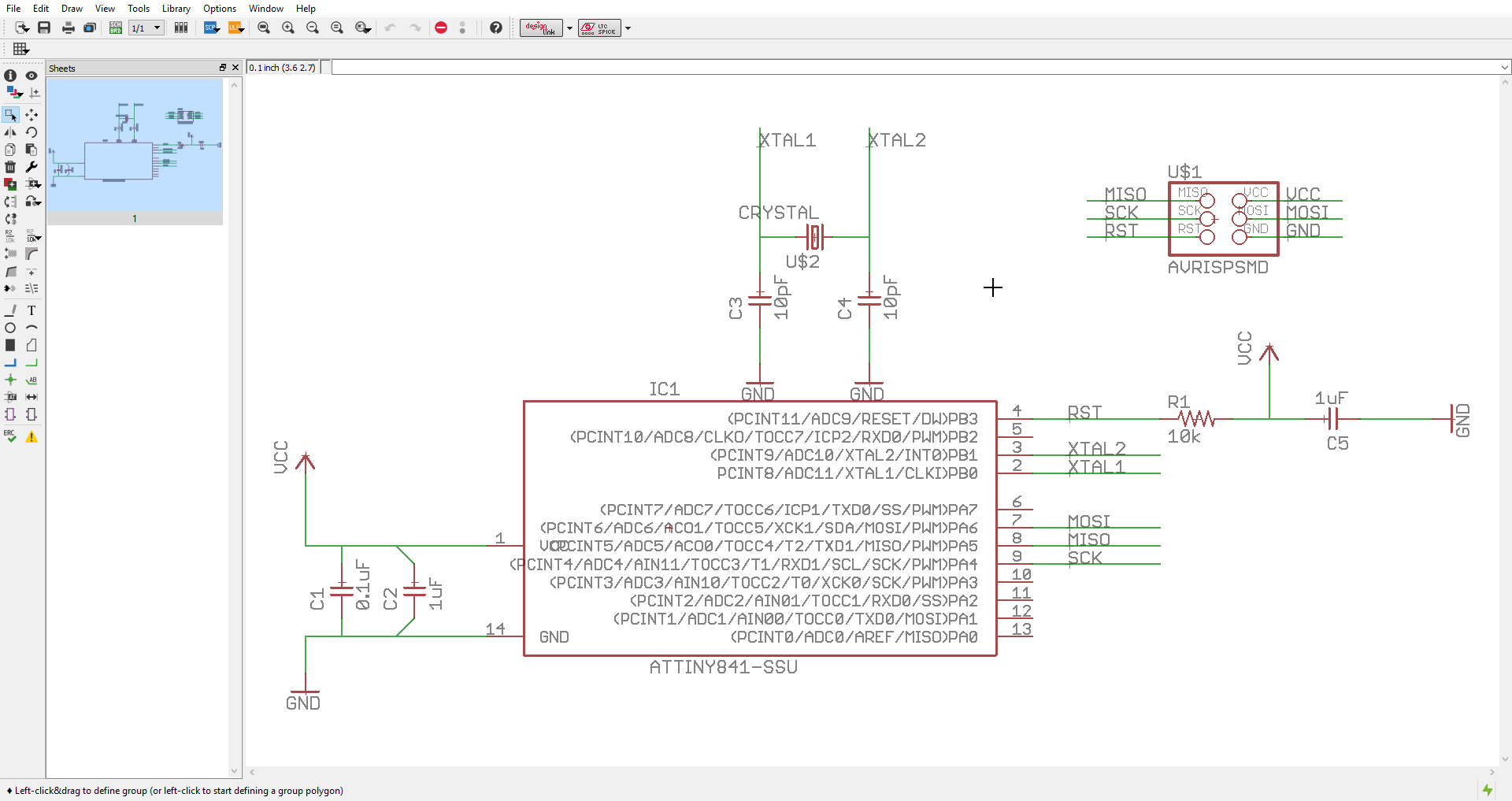Select the Text (T) tool
The image size is (1512, 801).
click(31, 310)
